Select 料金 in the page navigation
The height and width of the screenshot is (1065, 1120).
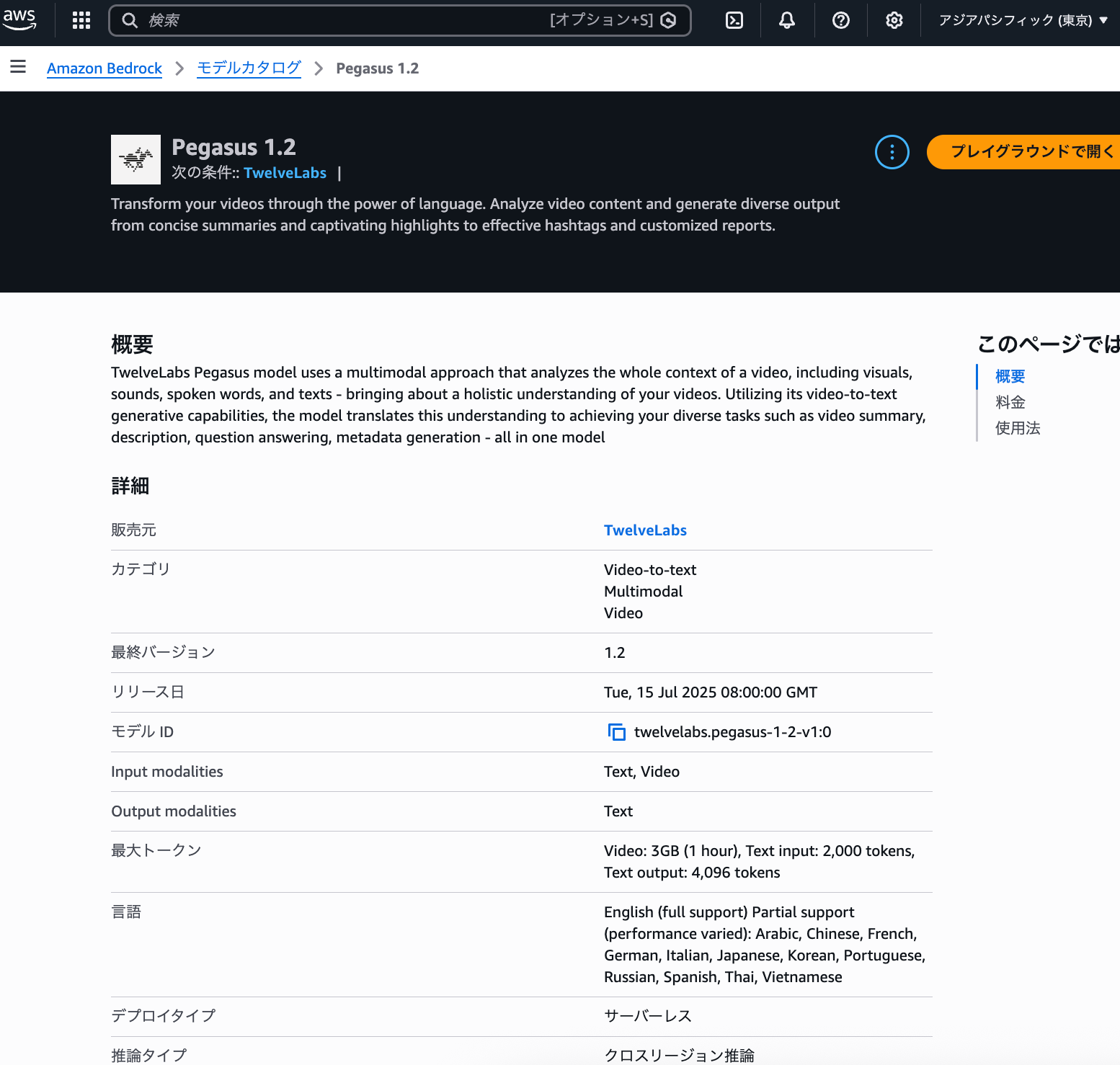coord(1010,402)
